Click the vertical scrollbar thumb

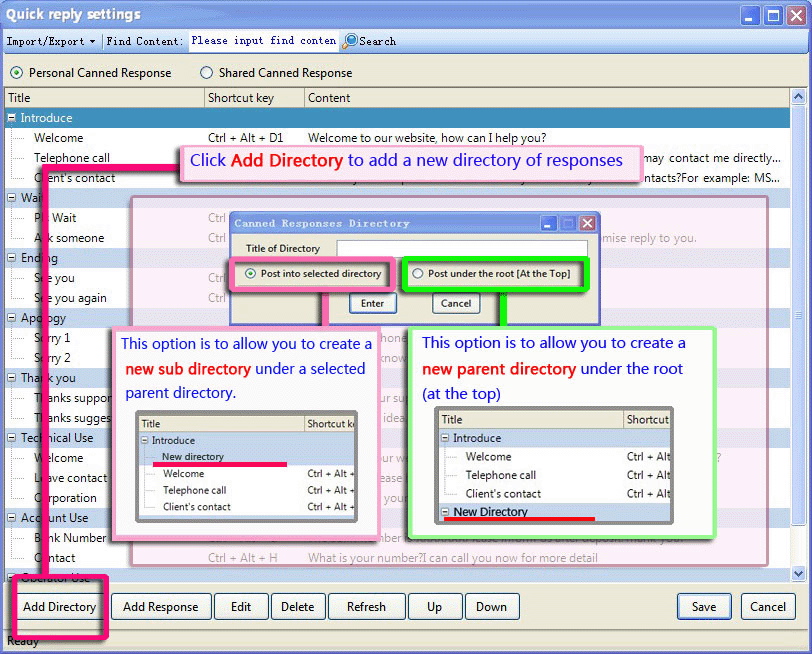[799, 315]
